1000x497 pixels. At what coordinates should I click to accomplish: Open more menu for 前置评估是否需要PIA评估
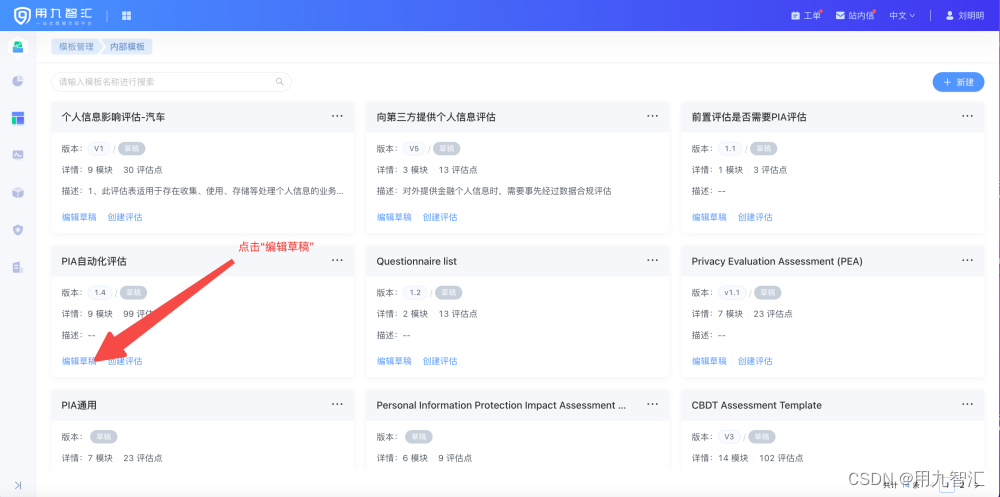click(x=967, y=116)
